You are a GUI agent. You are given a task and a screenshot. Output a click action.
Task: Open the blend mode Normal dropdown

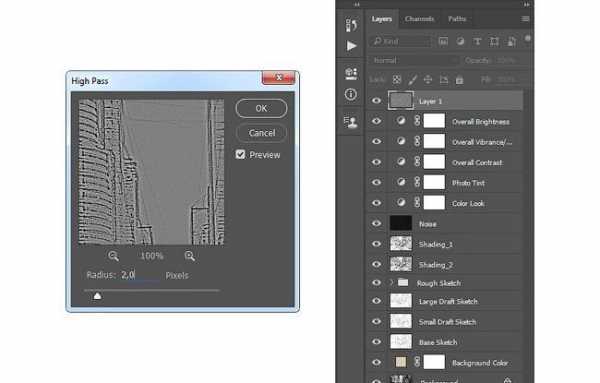(414, 60)
